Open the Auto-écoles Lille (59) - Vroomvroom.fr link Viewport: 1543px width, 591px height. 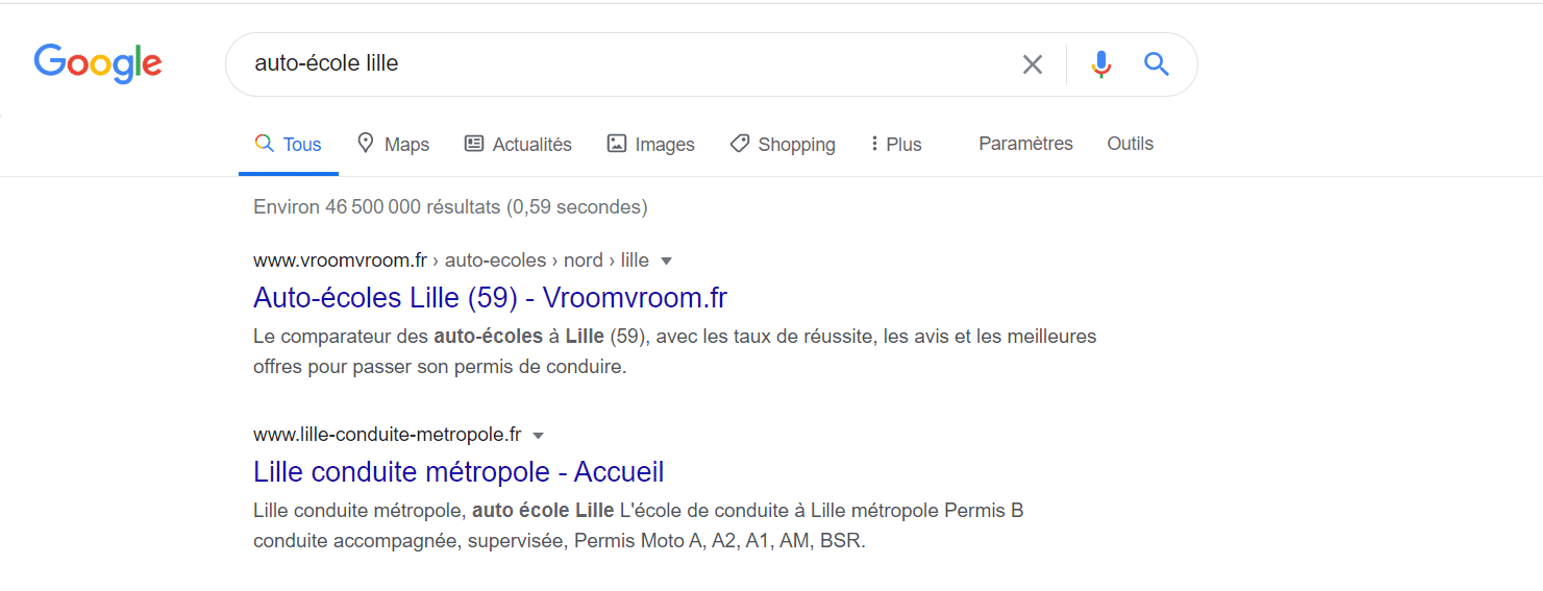tap(490, 298)
